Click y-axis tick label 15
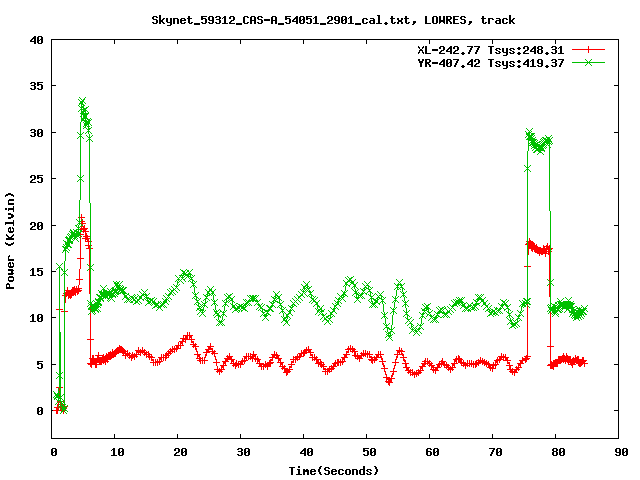This screenshot has height=480, width=640. click(x=36, y=271)
